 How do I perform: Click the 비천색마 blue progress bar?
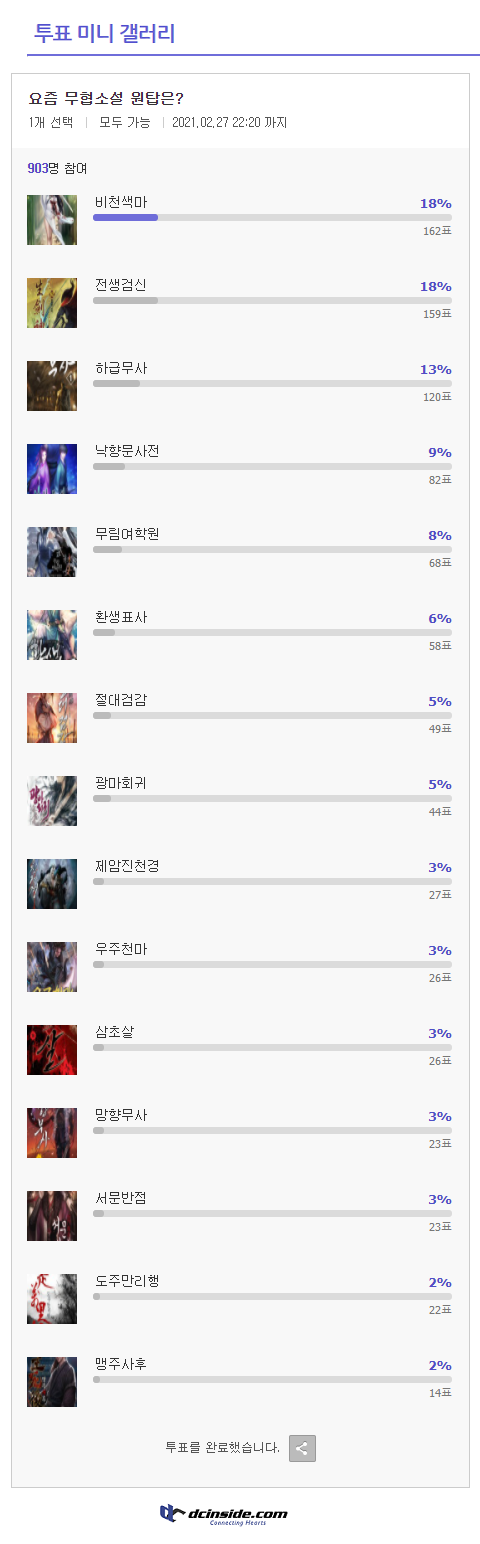click(125, 217)
